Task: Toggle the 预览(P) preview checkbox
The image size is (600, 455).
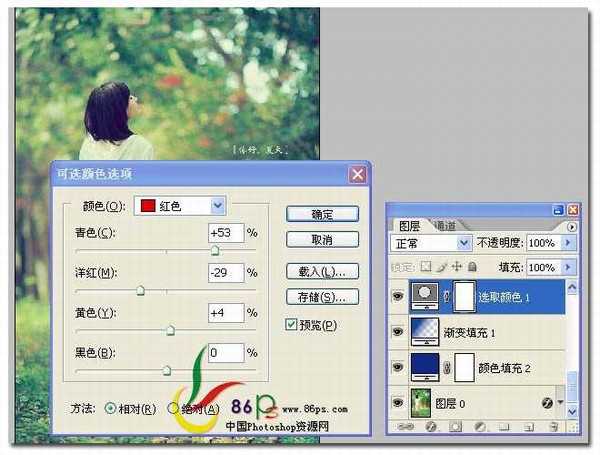Action: tap(292, 324)
